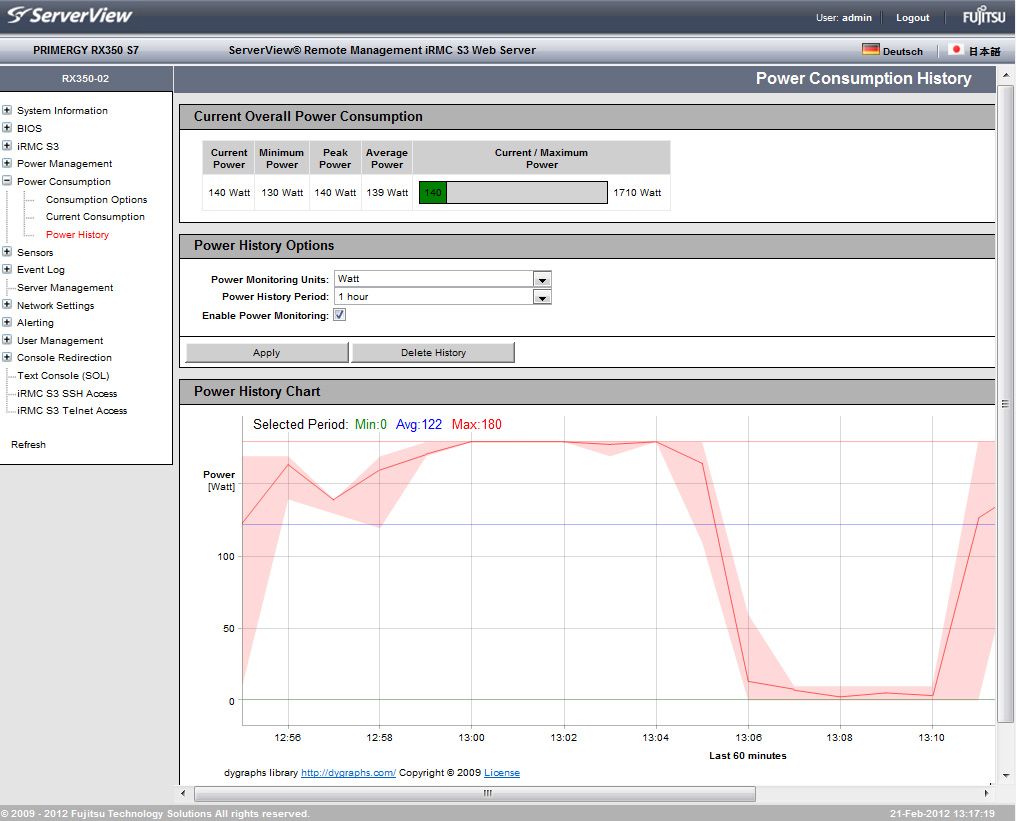Open iRMC S3 Telnet Access
The width and height of the screenshot is (1017, 821).
[x=72, y=410]
